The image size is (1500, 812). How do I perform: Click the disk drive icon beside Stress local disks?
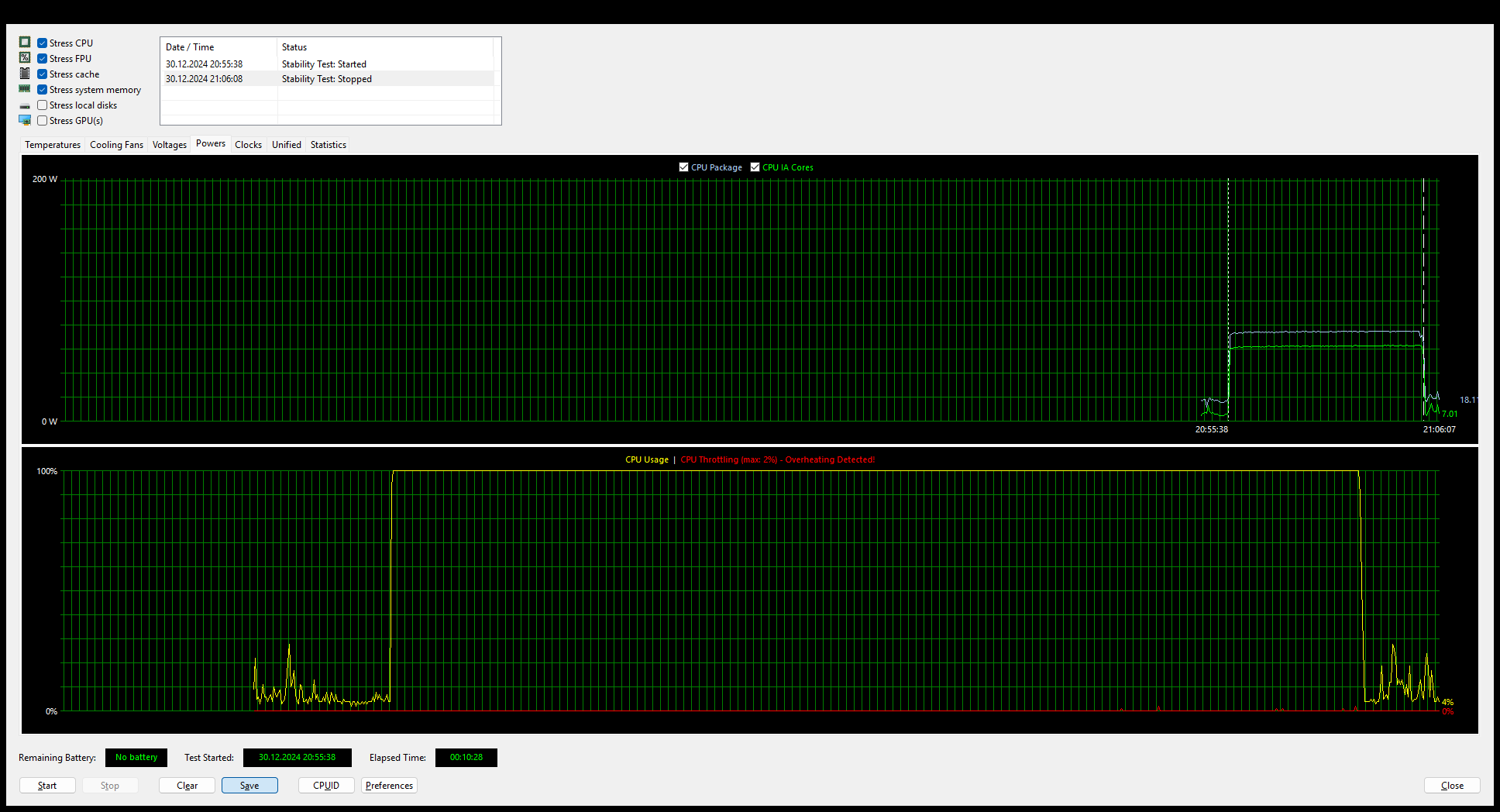click(25, 105)
